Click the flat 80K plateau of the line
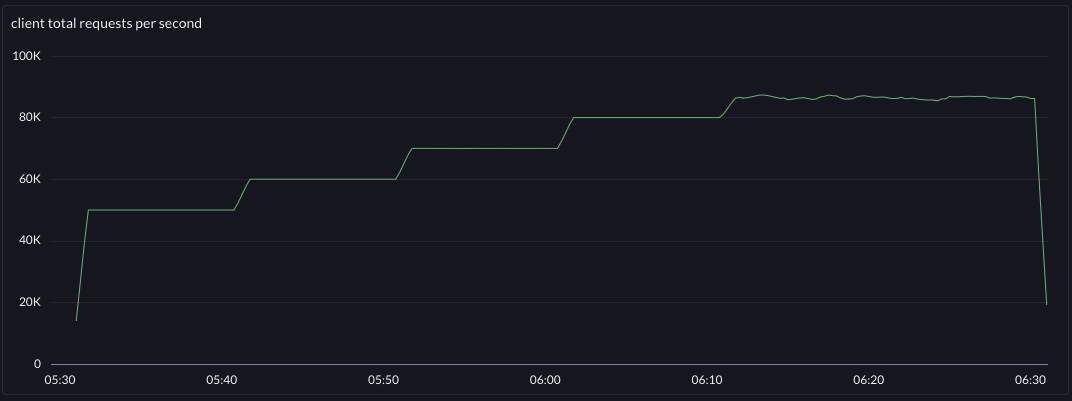Viewport: 1072px width, 401px height. (x=647, y=117)
